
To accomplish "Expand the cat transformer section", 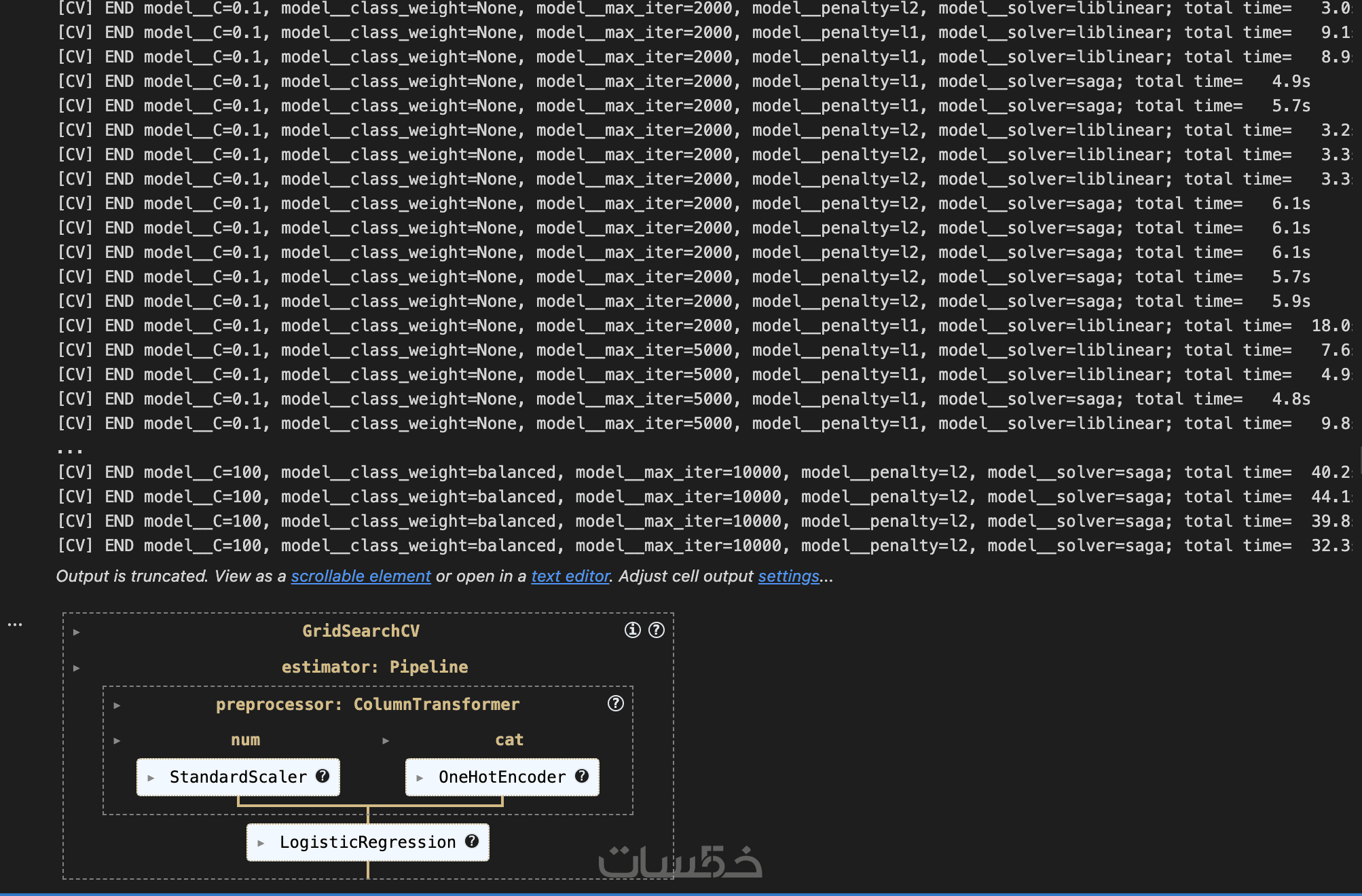I will point(386,741).
